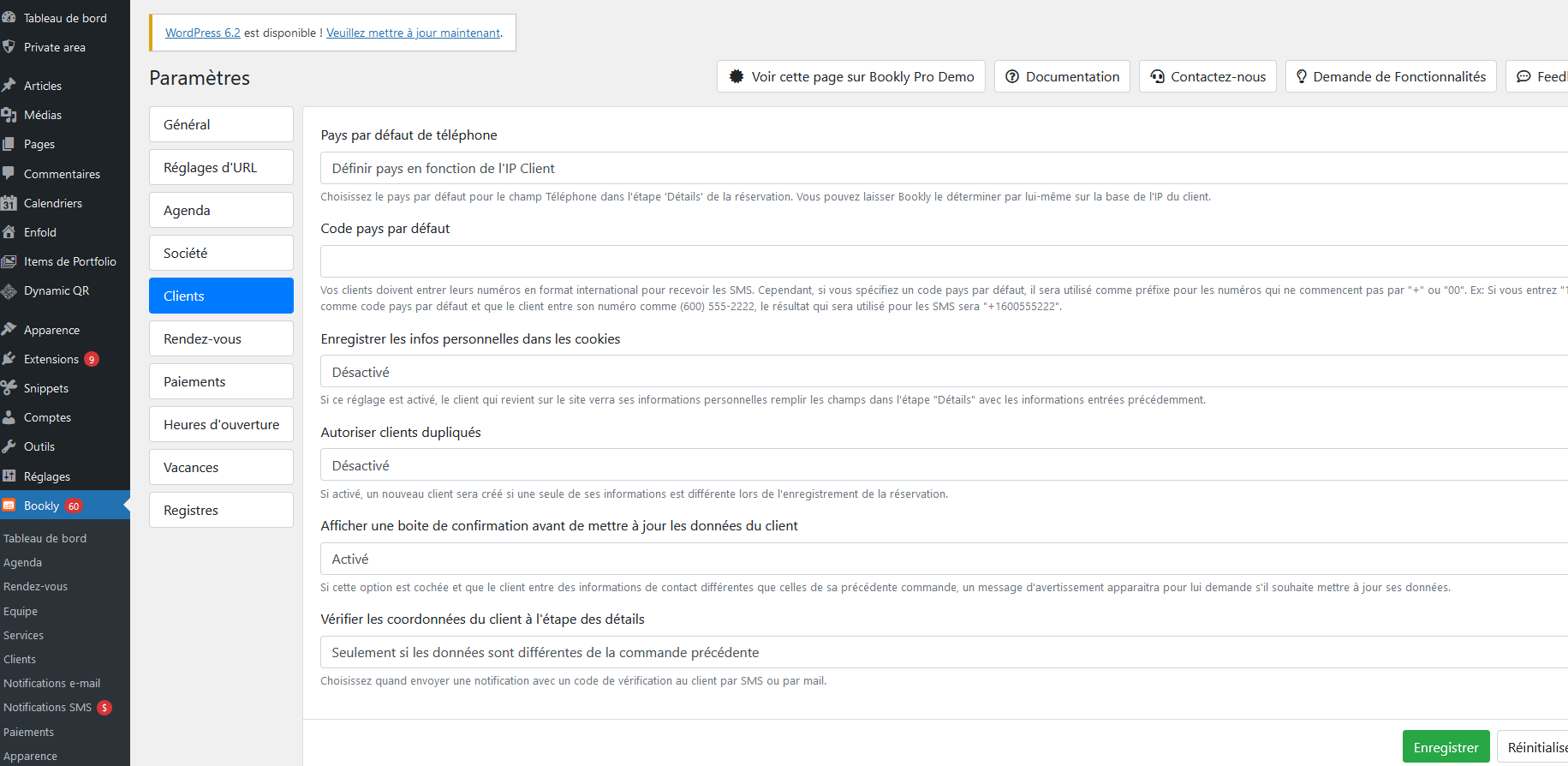The height and width of the screenshot is (766, 1568).
Task: Click the Enfold home icon
Action: click(x=9, y=232)
